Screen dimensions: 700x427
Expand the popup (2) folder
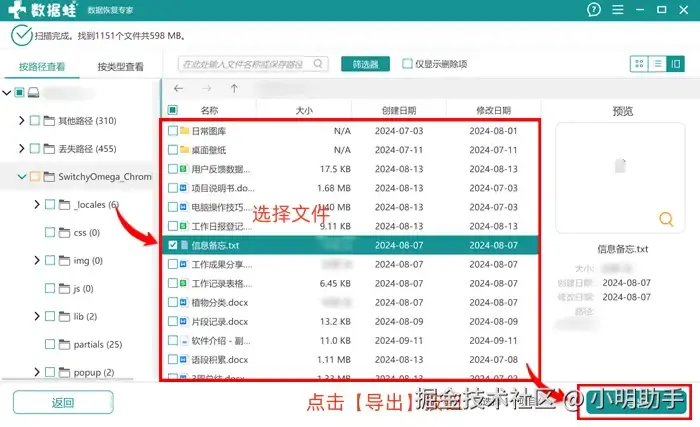pos(37,372)
